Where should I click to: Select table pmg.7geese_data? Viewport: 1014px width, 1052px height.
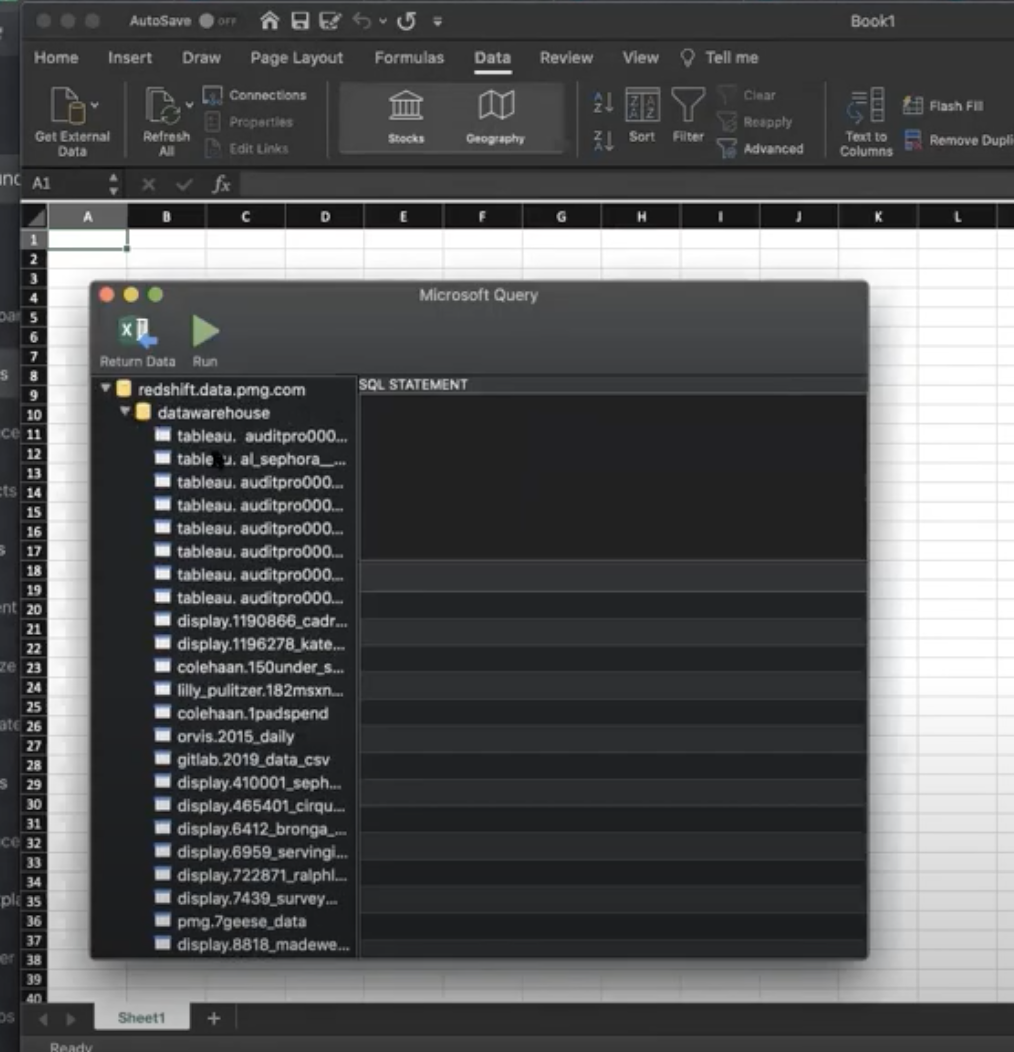coord(231,922)
